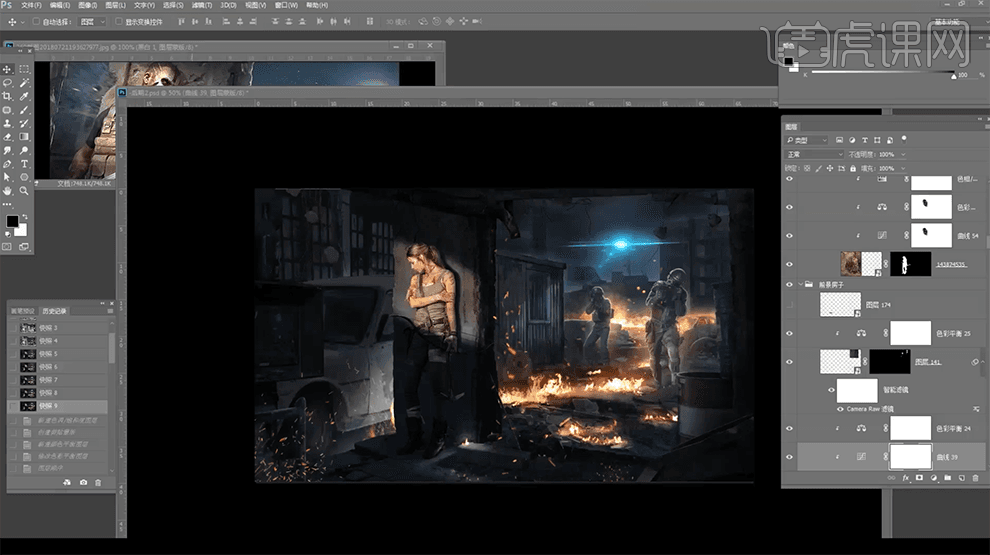990x555 pixels.
Task: Hide the 色彩平衡 25 layer
Action: pos(789,333)
